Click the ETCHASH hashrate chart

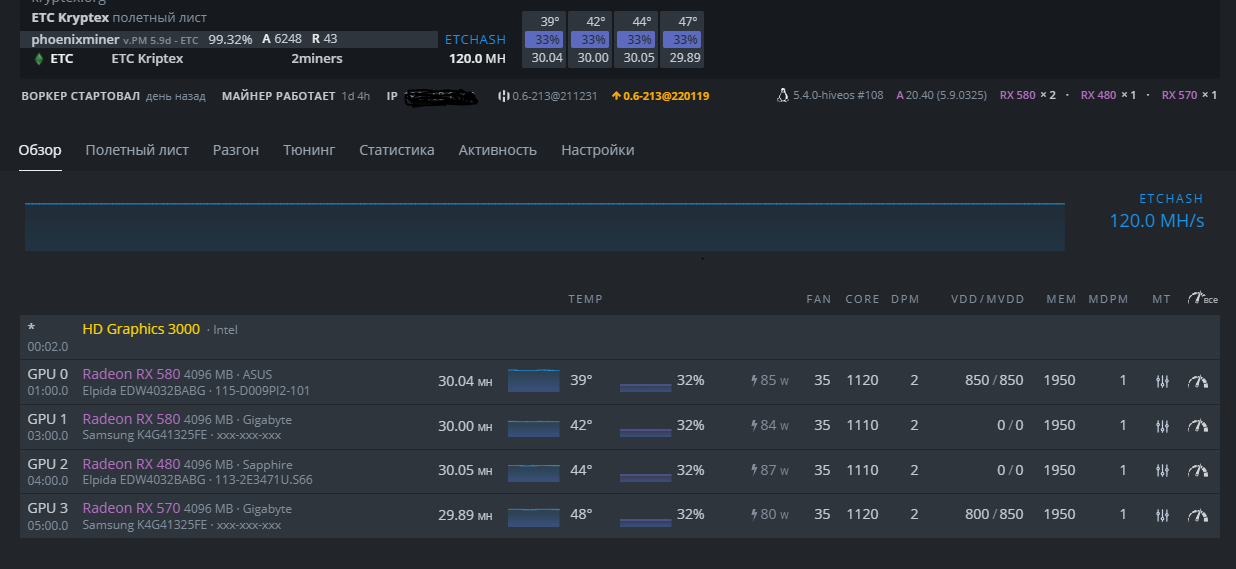(545, 226)
